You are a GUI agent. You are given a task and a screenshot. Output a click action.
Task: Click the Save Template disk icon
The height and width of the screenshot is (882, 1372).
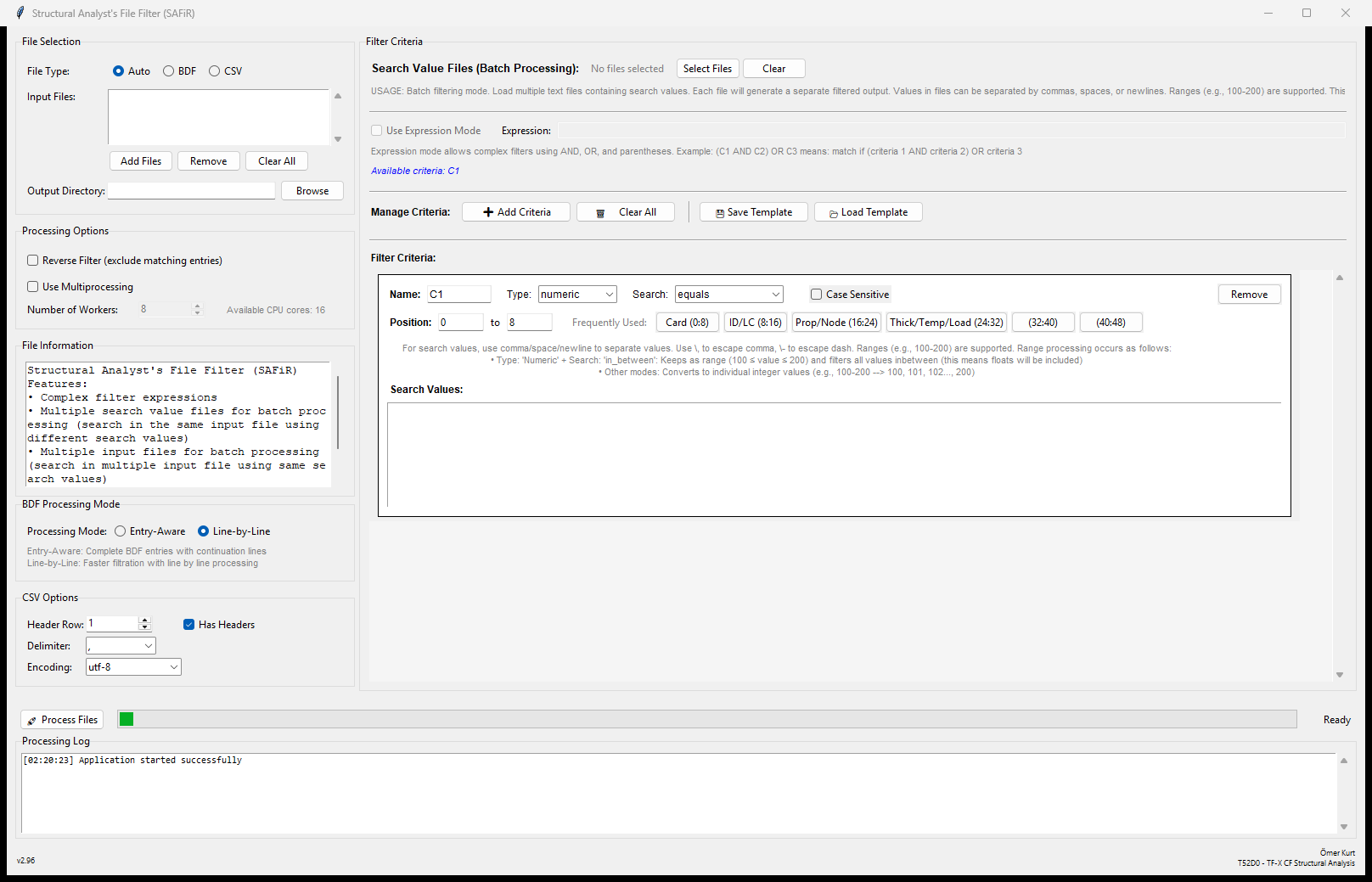click(721, 211)
